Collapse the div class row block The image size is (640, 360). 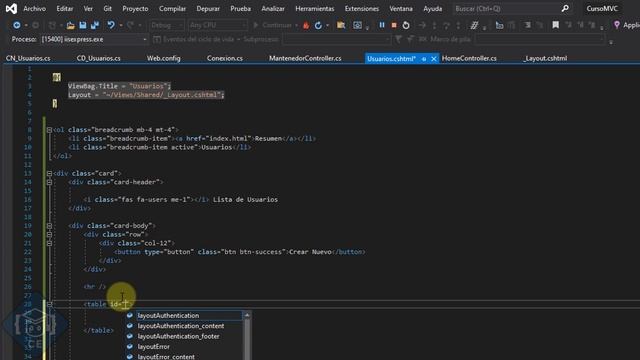tap(49, 234)
